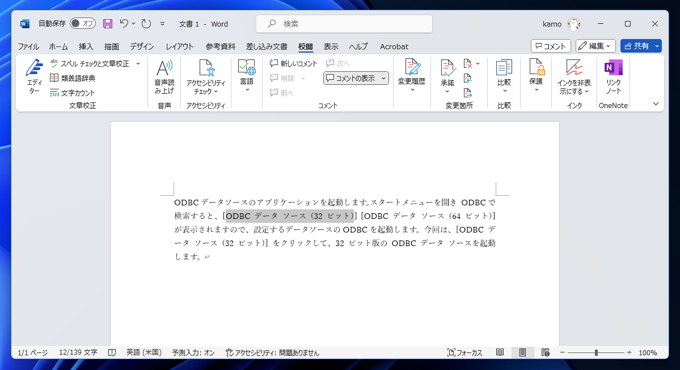Collapse the ribbon with chevron
Screen dimensions: 680x370
[656, 104]
